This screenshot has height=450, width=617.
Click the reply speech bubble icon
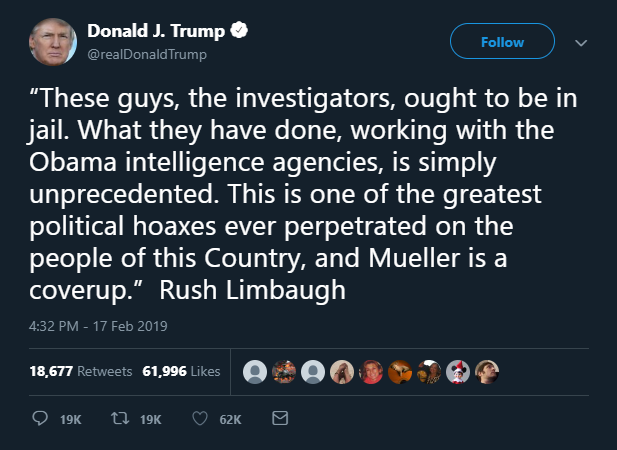pos(41,420)
